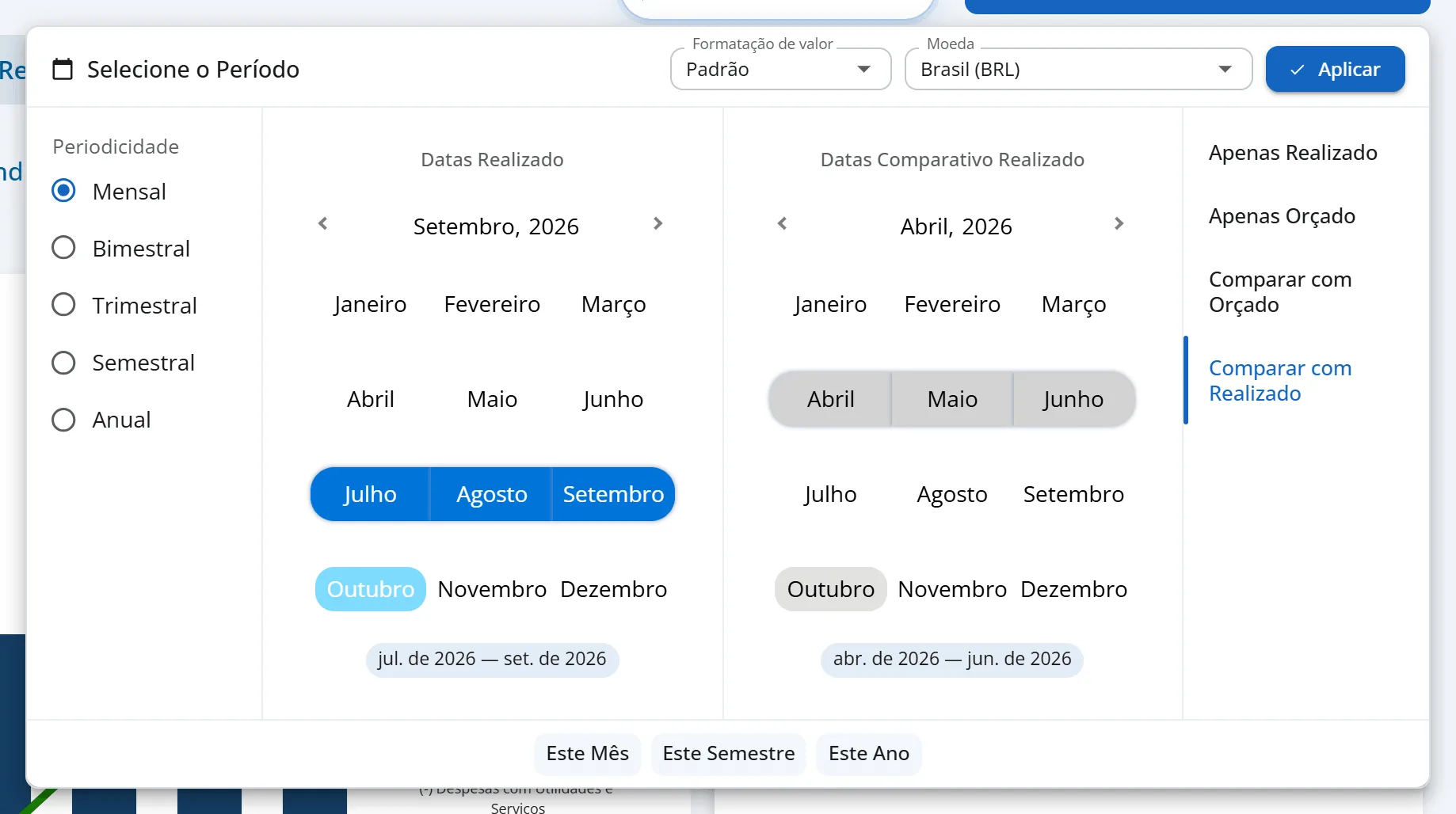
Task: Select Novembro in Datas Realizado calendar
Action: coord(492,589)
